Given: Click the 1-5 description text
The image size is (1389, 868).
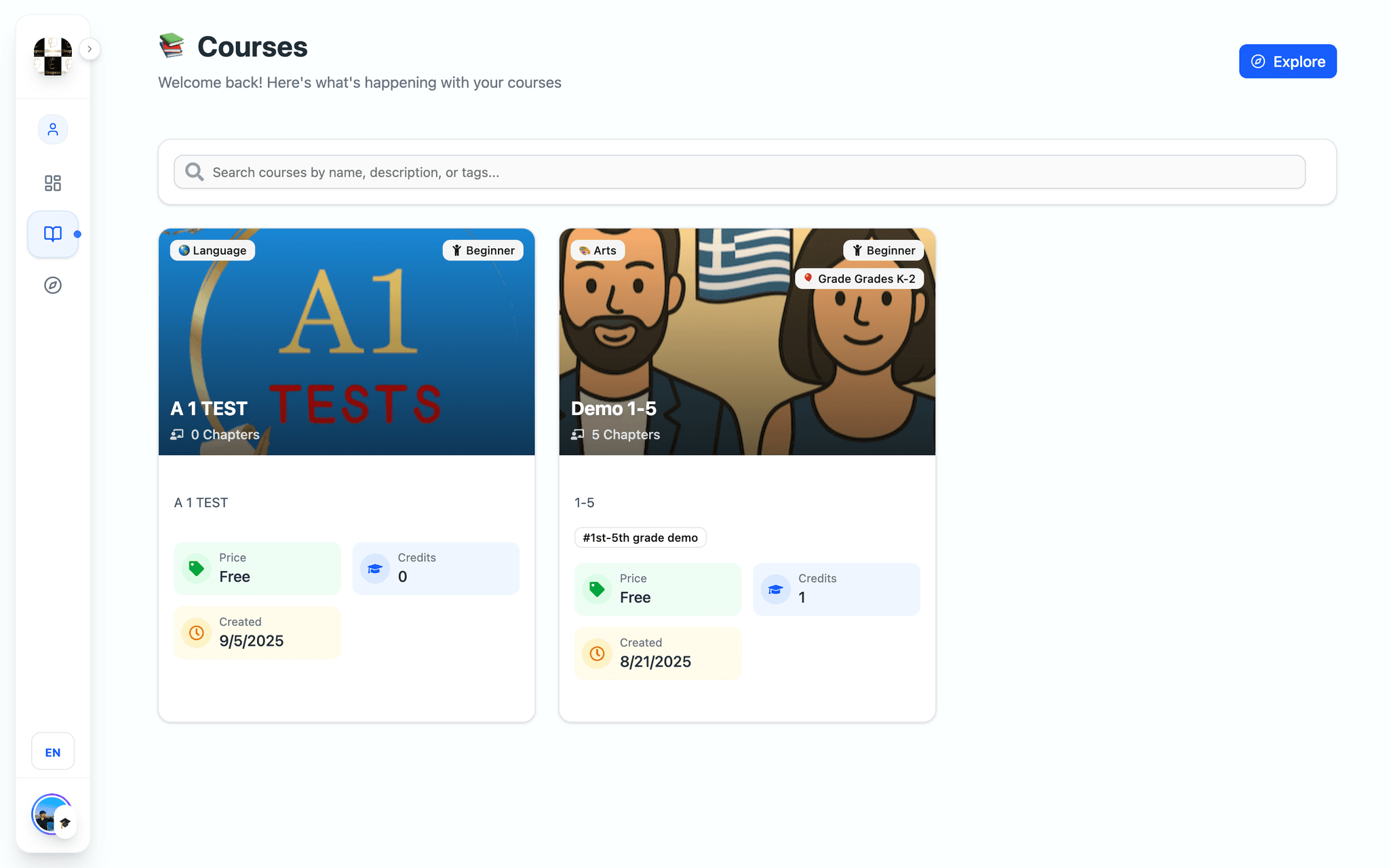Looking at the screenshot, I should point(585,502).
